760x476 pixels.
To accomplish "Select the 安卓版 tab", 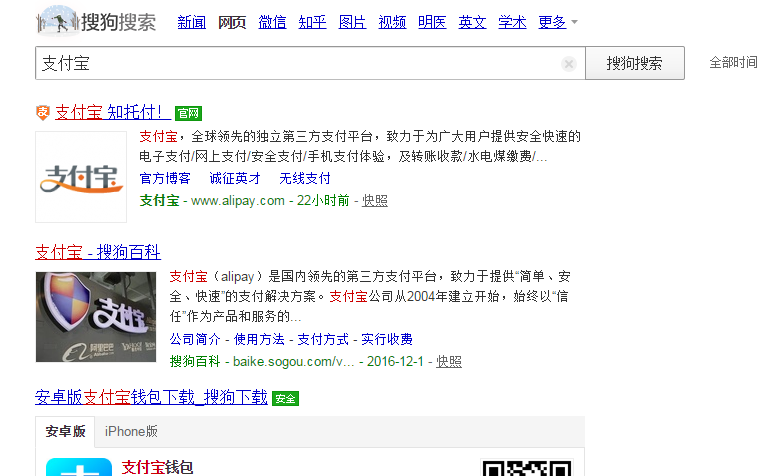I will pos(65,431).
